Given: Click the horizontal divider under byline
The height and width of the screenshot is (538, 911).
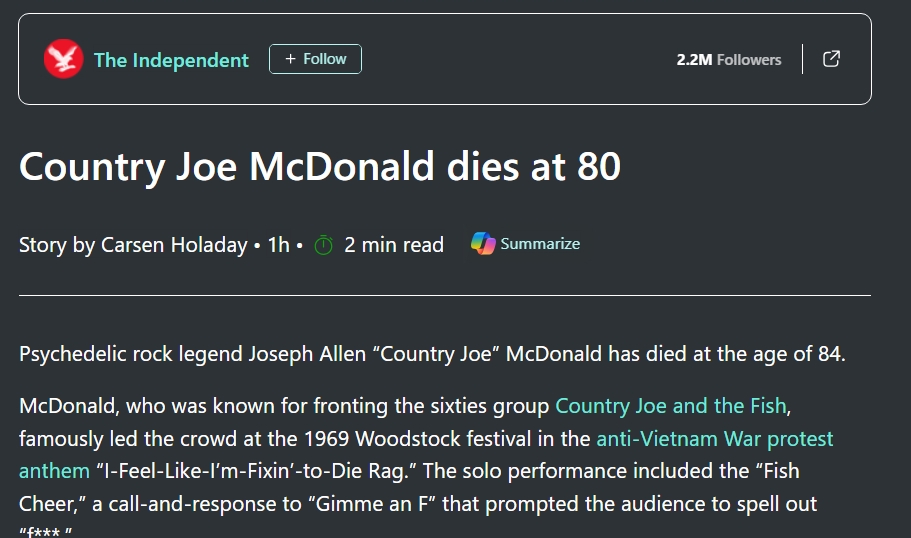Looking at the screenshot, I should 444,295.
